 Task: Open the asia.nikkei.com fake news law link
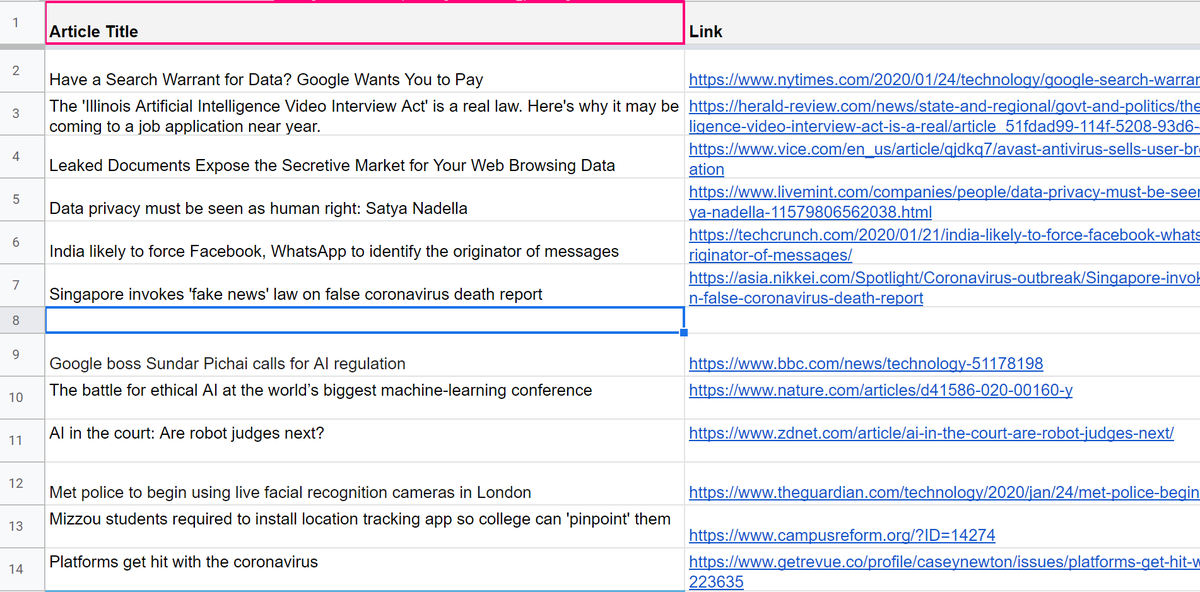coord(940,285)
